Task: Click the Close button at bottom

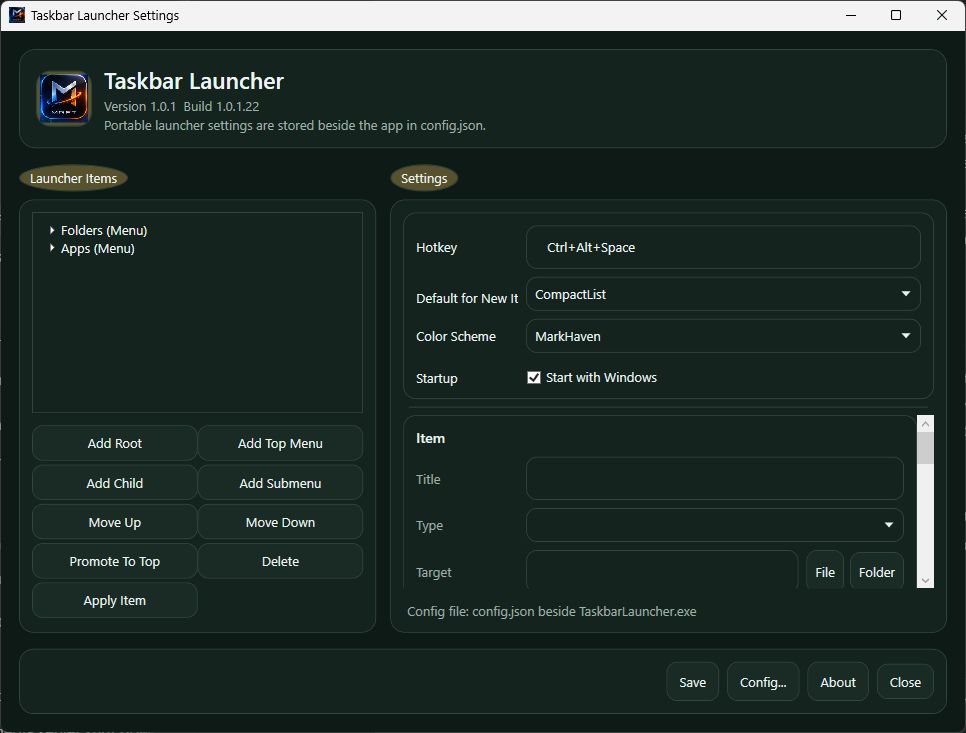Action: (905, 682)
